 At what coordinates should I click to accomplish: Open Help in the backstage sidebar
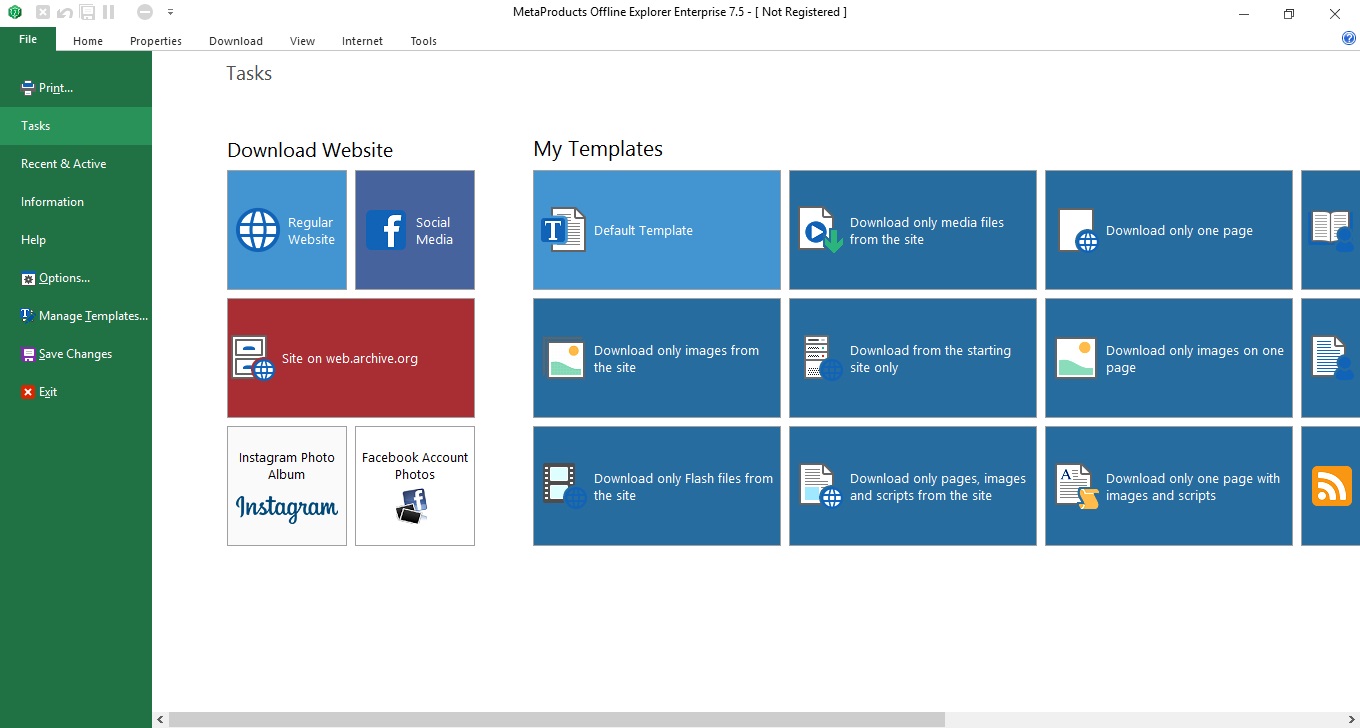coord(76,240)
